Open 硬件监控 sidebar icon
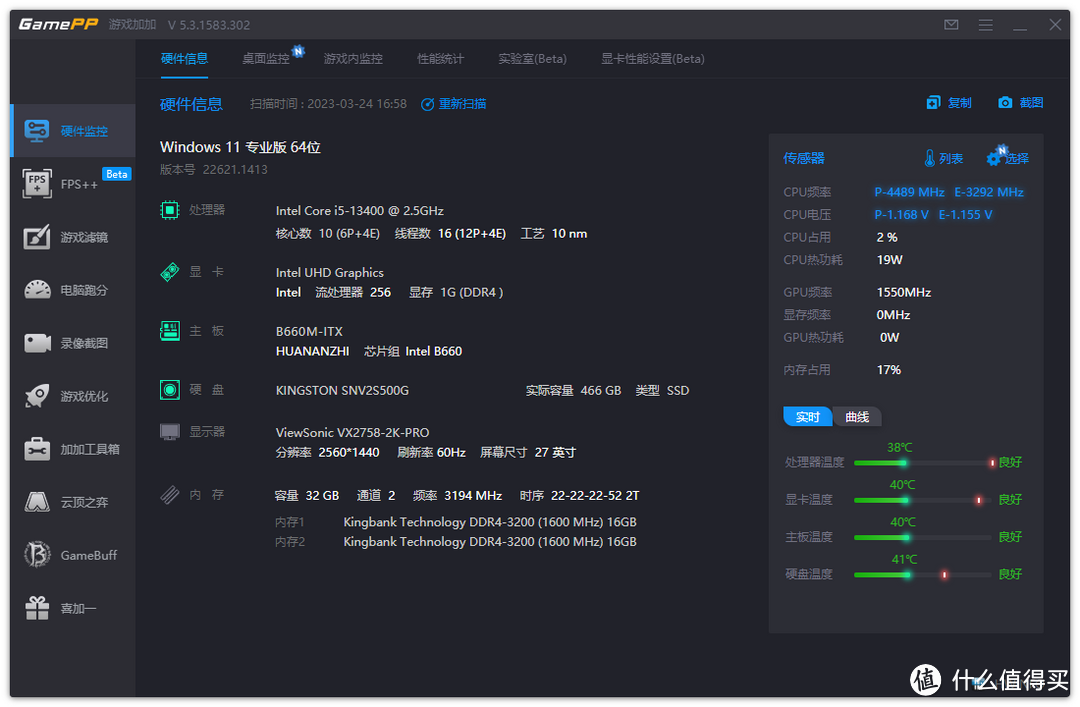The image size is (1080, 707). click(x=37, y=130)
